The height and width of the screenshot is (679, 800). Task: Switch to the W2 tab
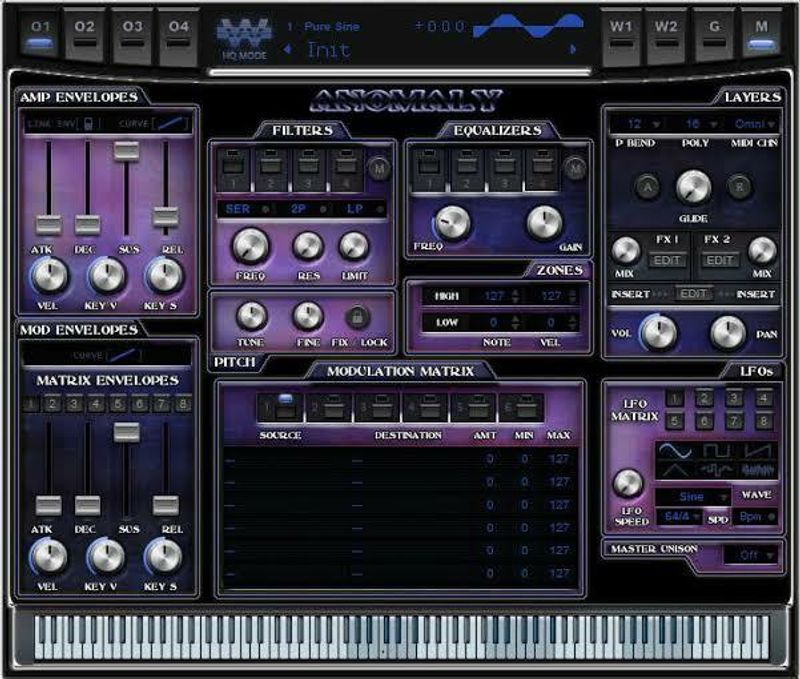coord(666,34)
